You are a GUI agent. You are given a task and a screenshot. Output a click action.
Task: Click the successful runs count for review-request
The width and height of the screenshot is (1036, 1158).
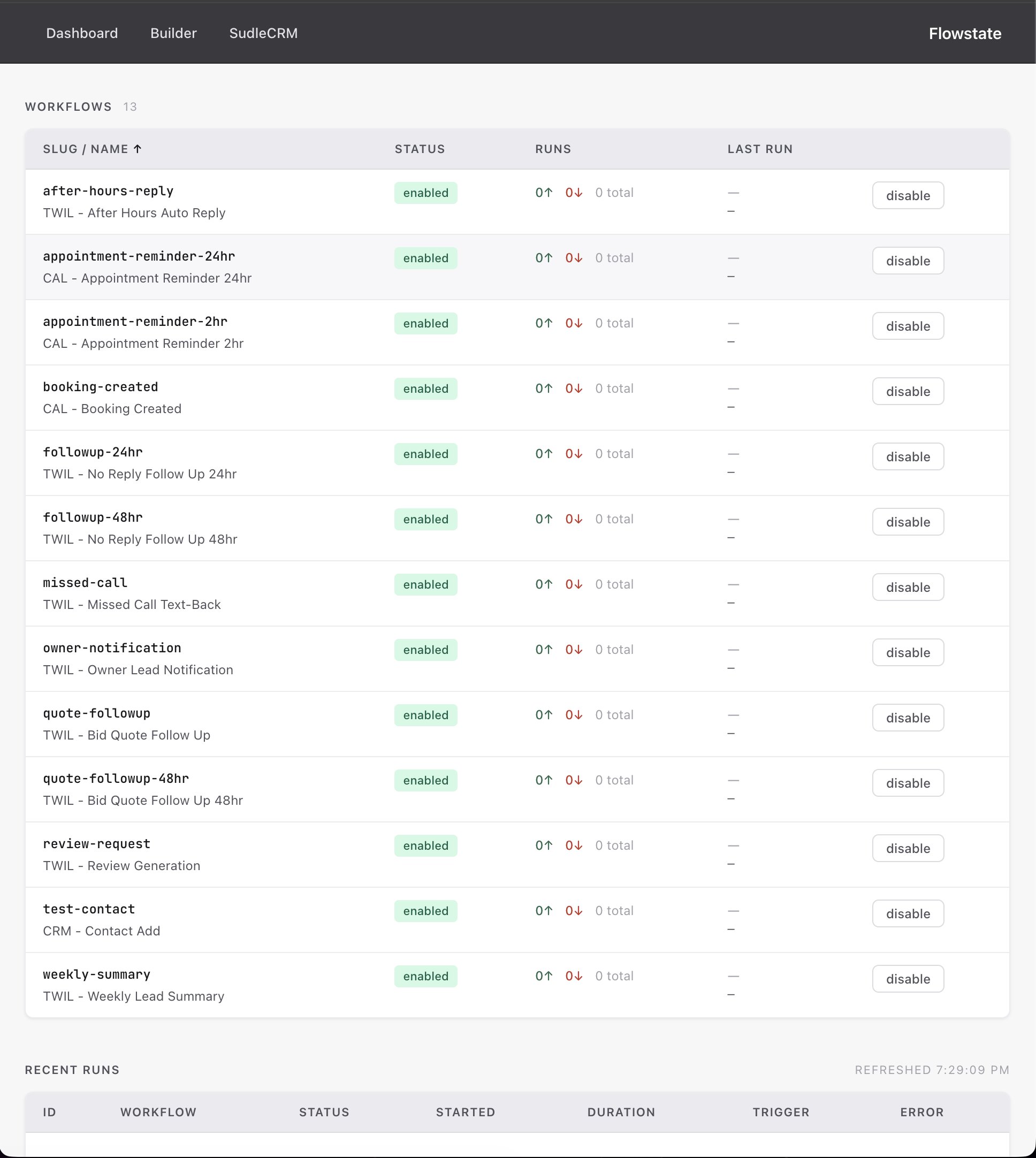point(544,845)
